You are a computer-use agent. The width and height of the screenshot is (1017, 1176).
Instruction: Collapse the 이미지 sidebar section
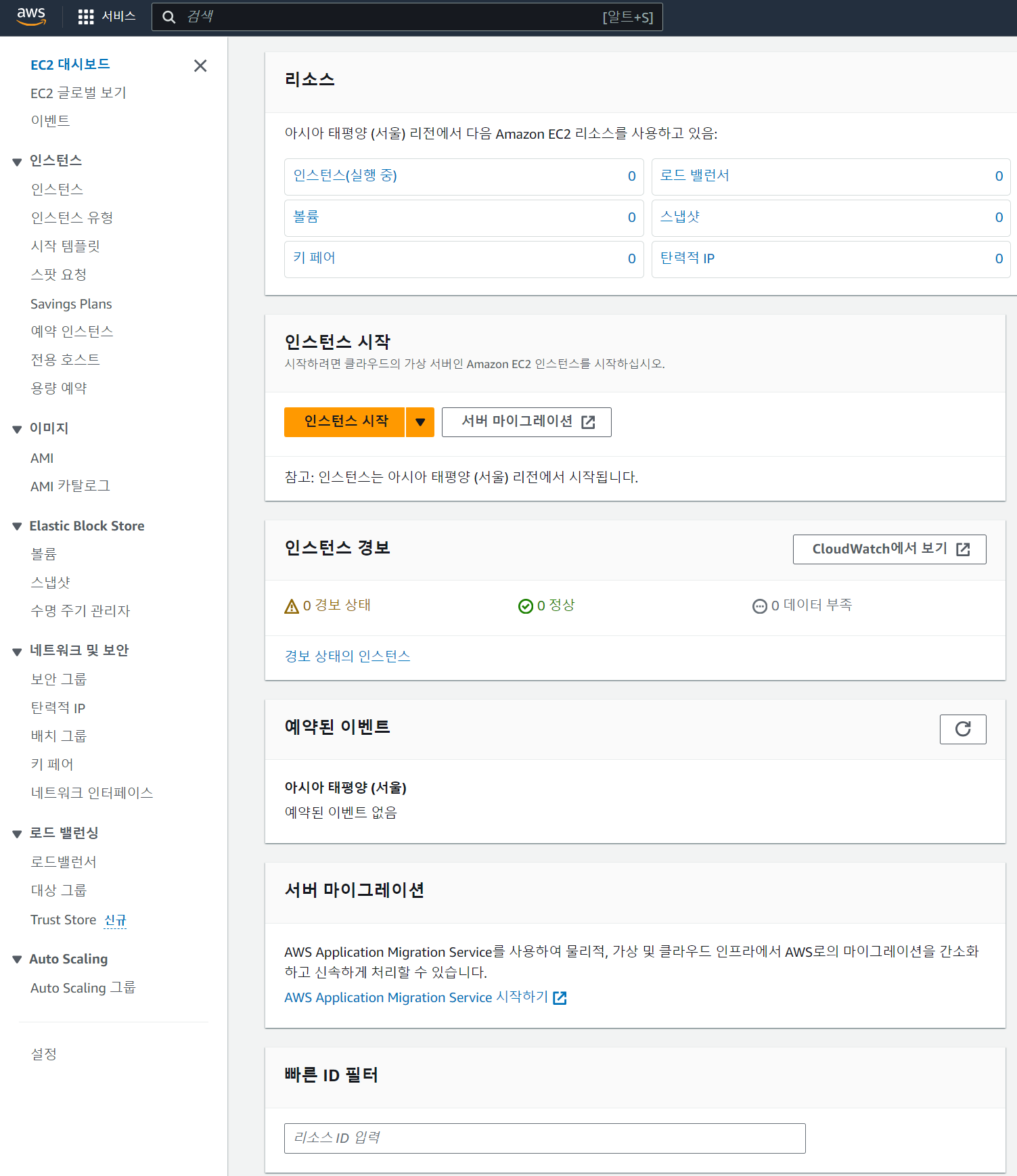click(17, 429)
